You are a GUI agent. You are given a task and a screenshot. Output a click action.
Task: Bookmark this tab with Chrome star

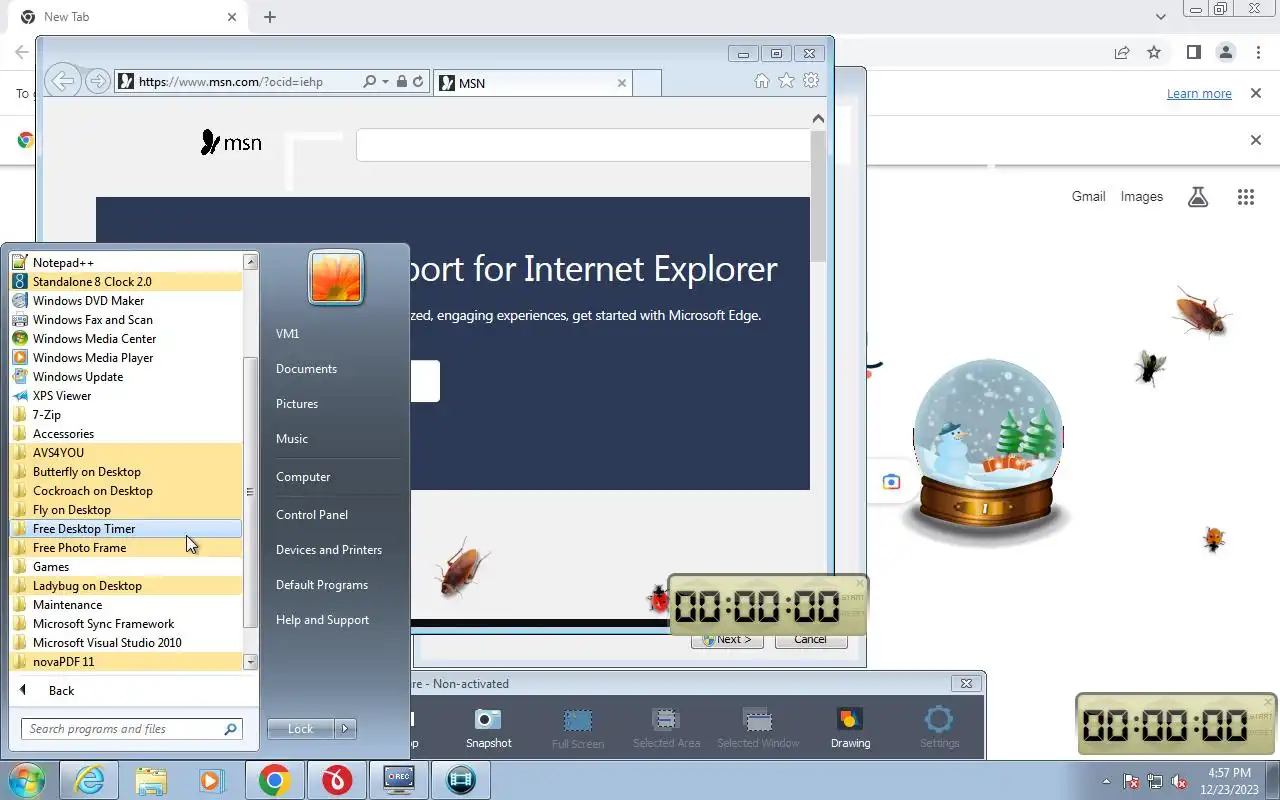[x=1154, y=52]
